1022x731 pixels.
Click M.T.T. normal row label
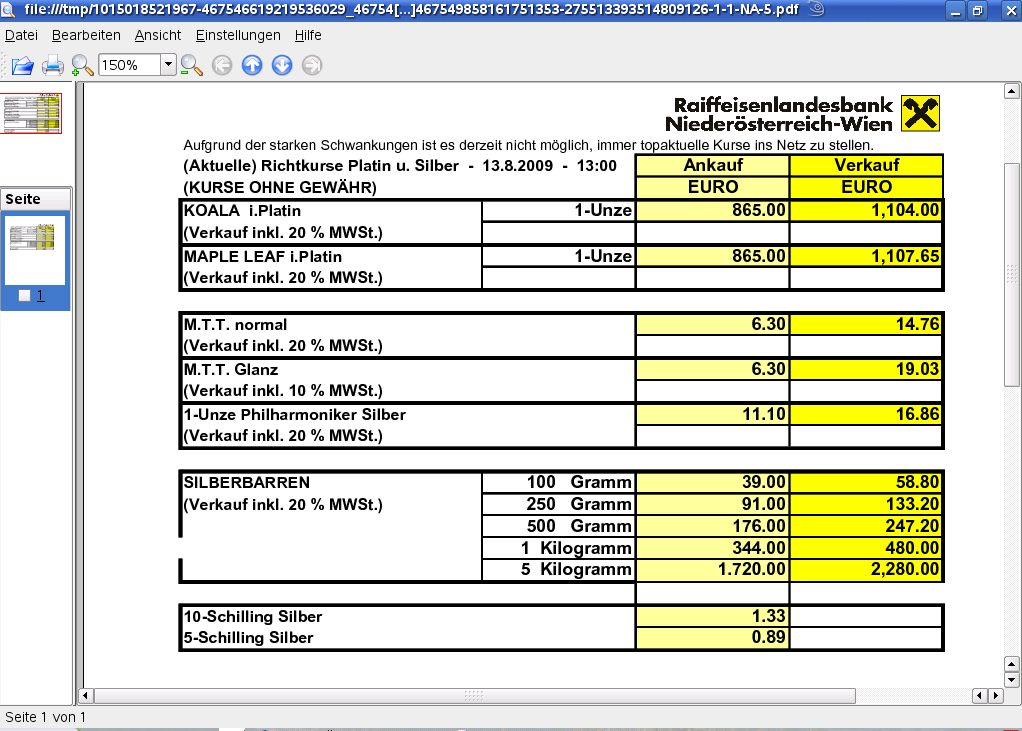(235, 324)
